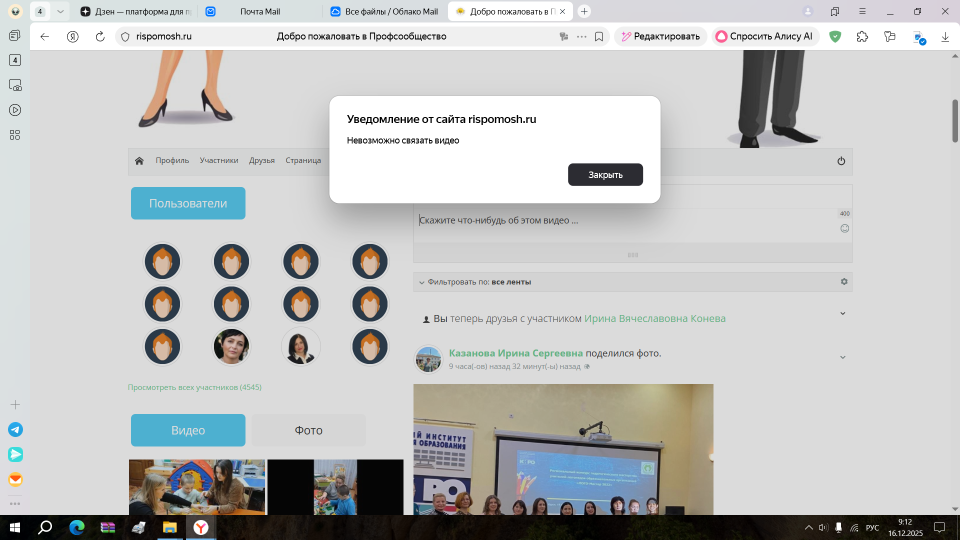Open the Участники menu item
Image resolution: width=960 pixels, height=540 pixels.
pyautogui.click(x=218, y=161)
